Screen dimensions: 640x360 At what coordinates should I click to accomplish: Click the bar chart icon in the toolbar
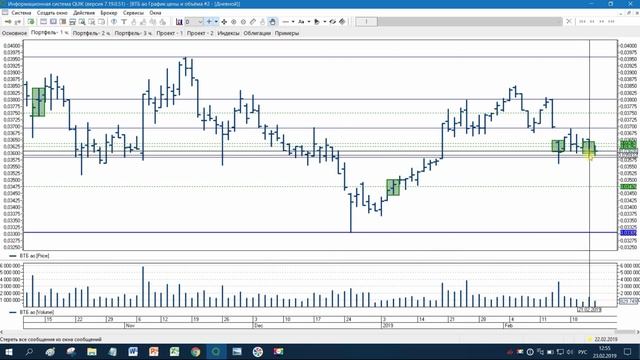(179, 22)
